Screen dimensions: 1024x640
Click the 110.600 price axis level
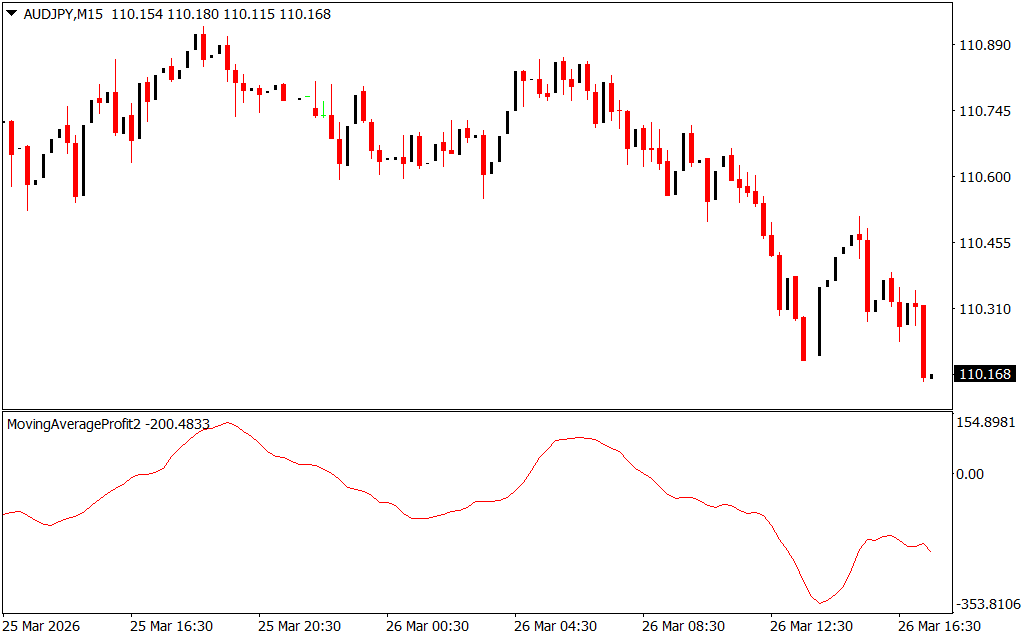(985, 178)
